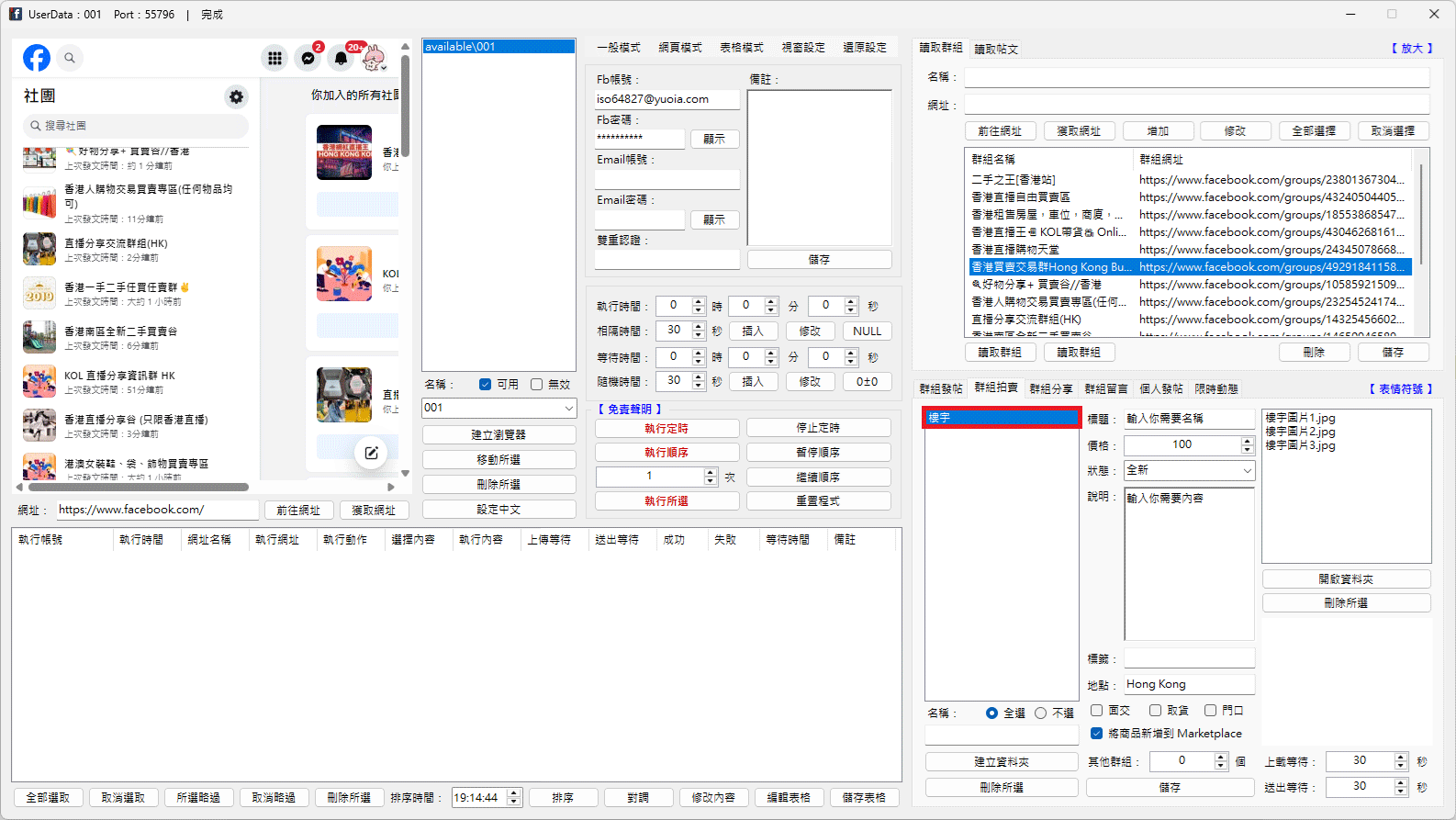Open the 香港直播分享台 group thumbnail
This screenshot has height=820, width=1456.
pos(39,425)
